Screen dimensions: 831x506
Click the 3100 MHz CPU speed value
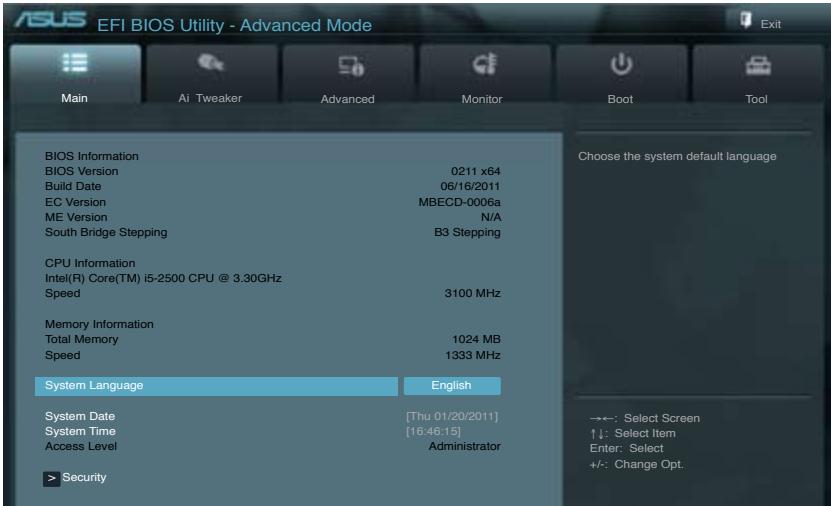pyautogui.click(x=472, y=293)
